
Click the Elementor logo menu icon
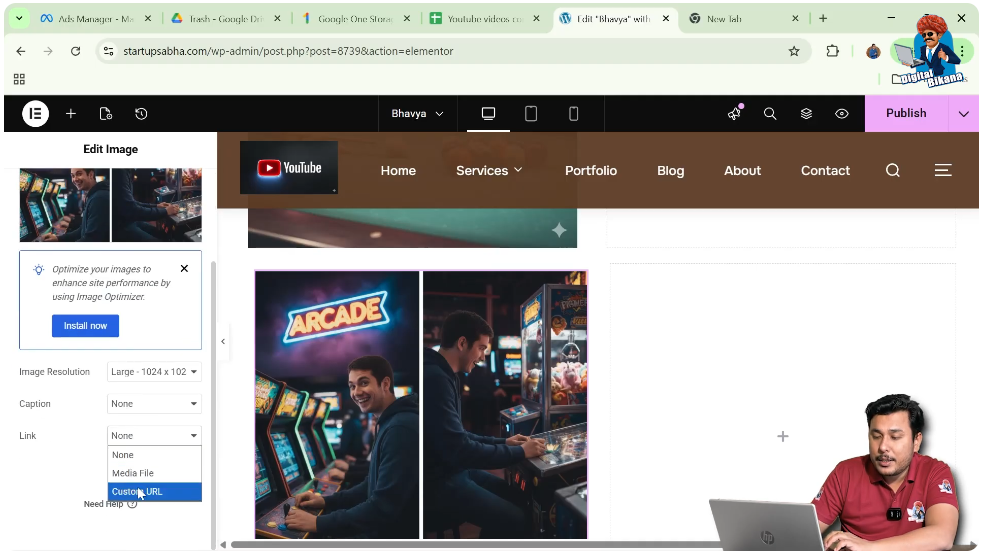point(35,114)
